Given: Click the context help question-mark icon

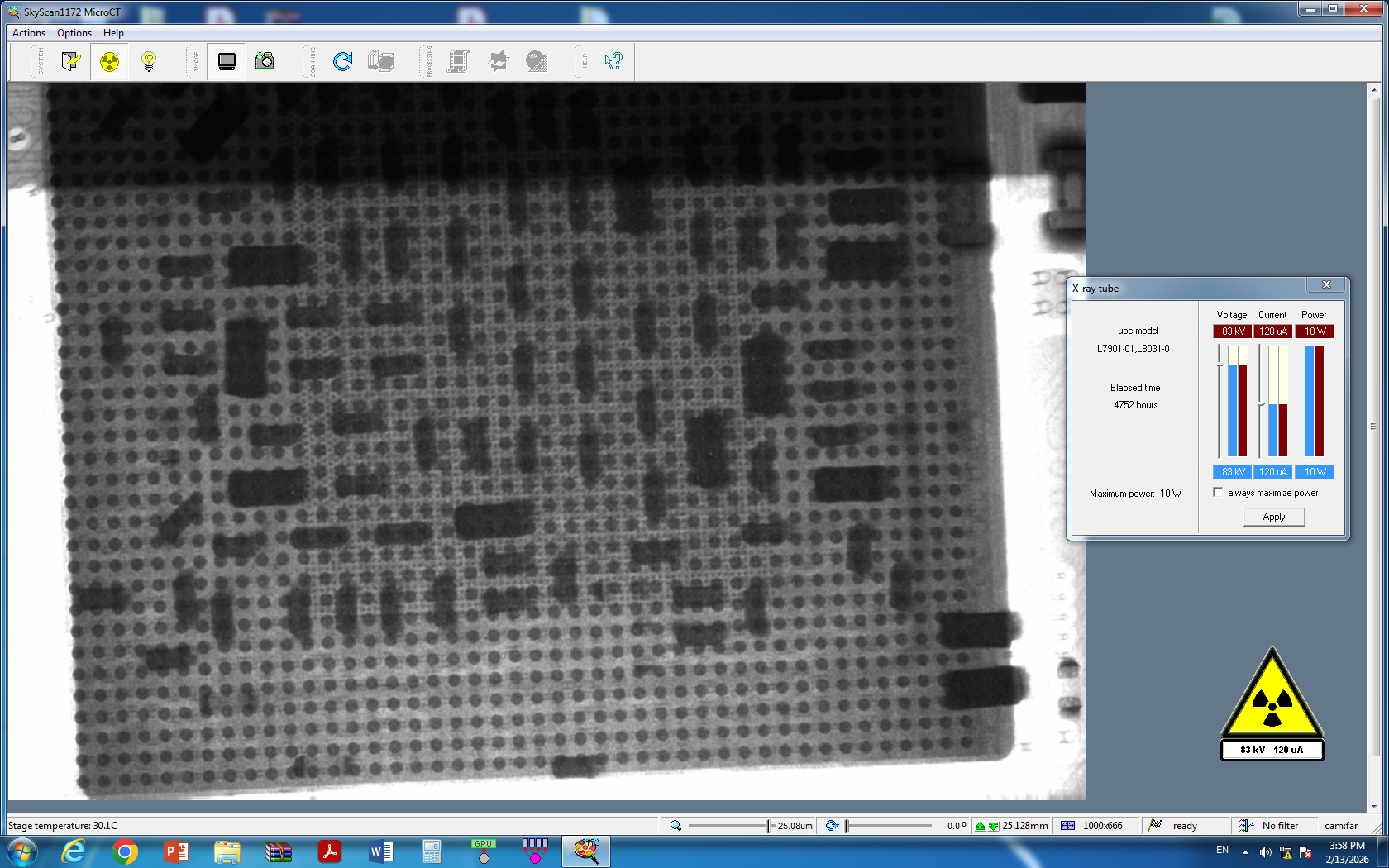Looking at the screenshot, I should coord(613,61).
